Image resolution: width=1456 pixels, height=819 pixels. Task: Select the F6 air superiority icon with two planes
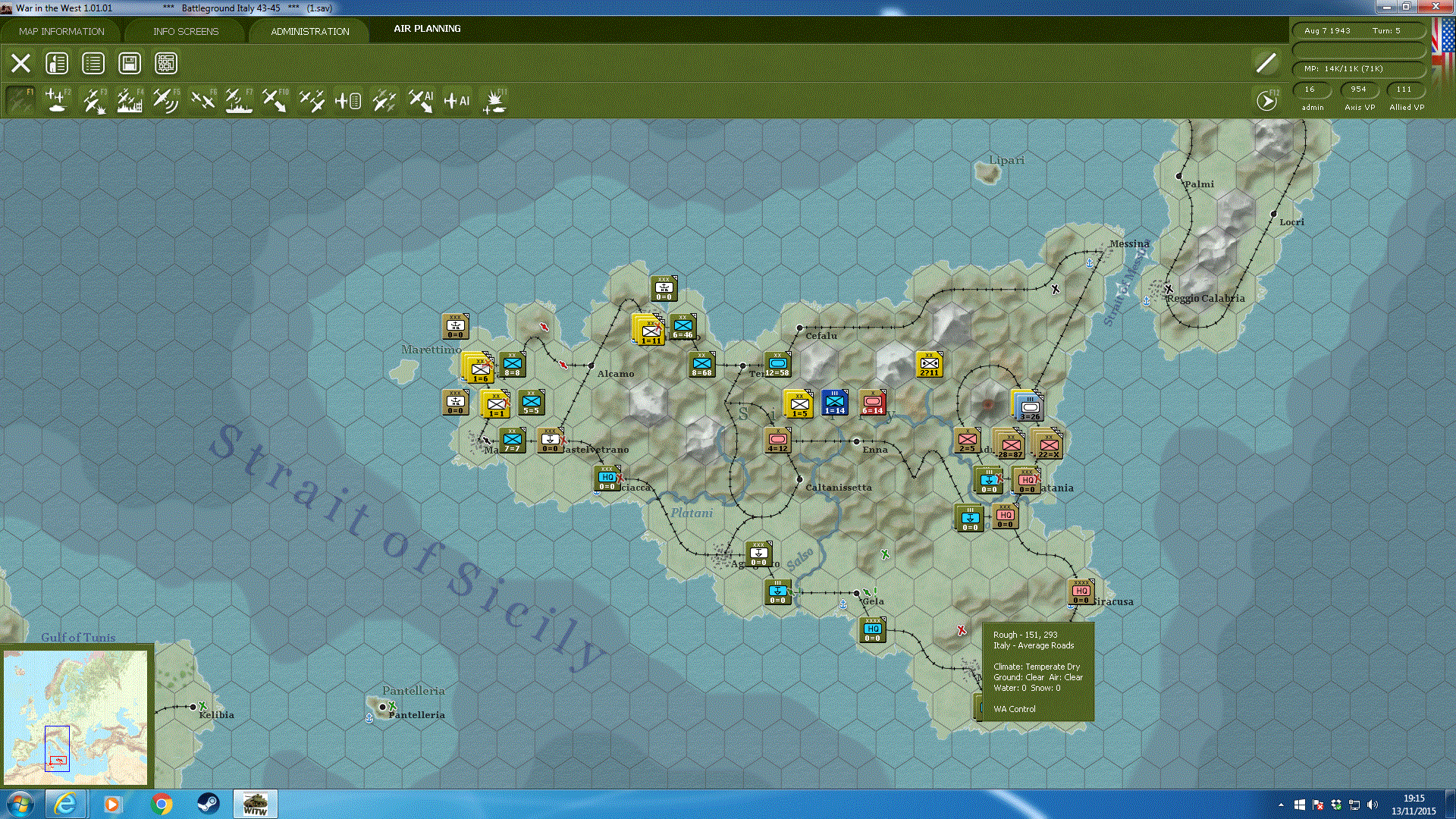click(x=202, y=100)
